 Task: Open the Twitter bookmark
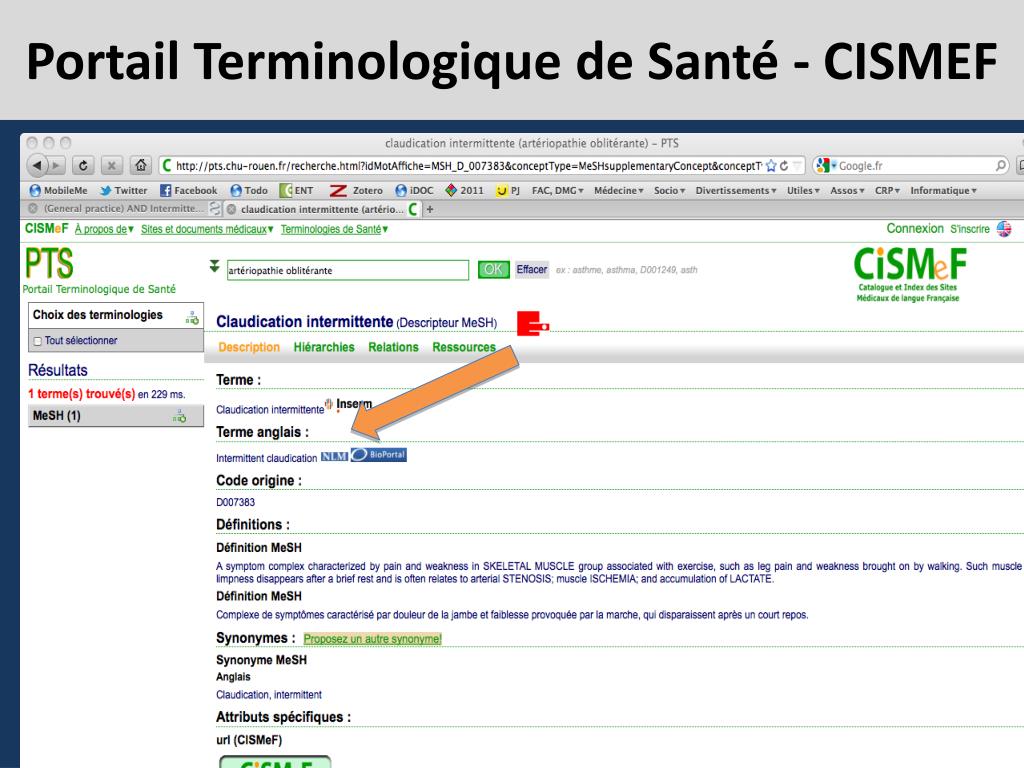click(x=123, y=190)
